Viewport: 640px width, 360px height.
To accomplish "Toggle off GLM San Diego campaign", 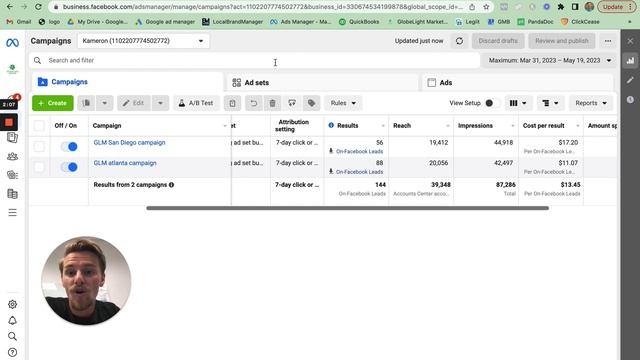I will pyautogui.click(x=69, y=147).
